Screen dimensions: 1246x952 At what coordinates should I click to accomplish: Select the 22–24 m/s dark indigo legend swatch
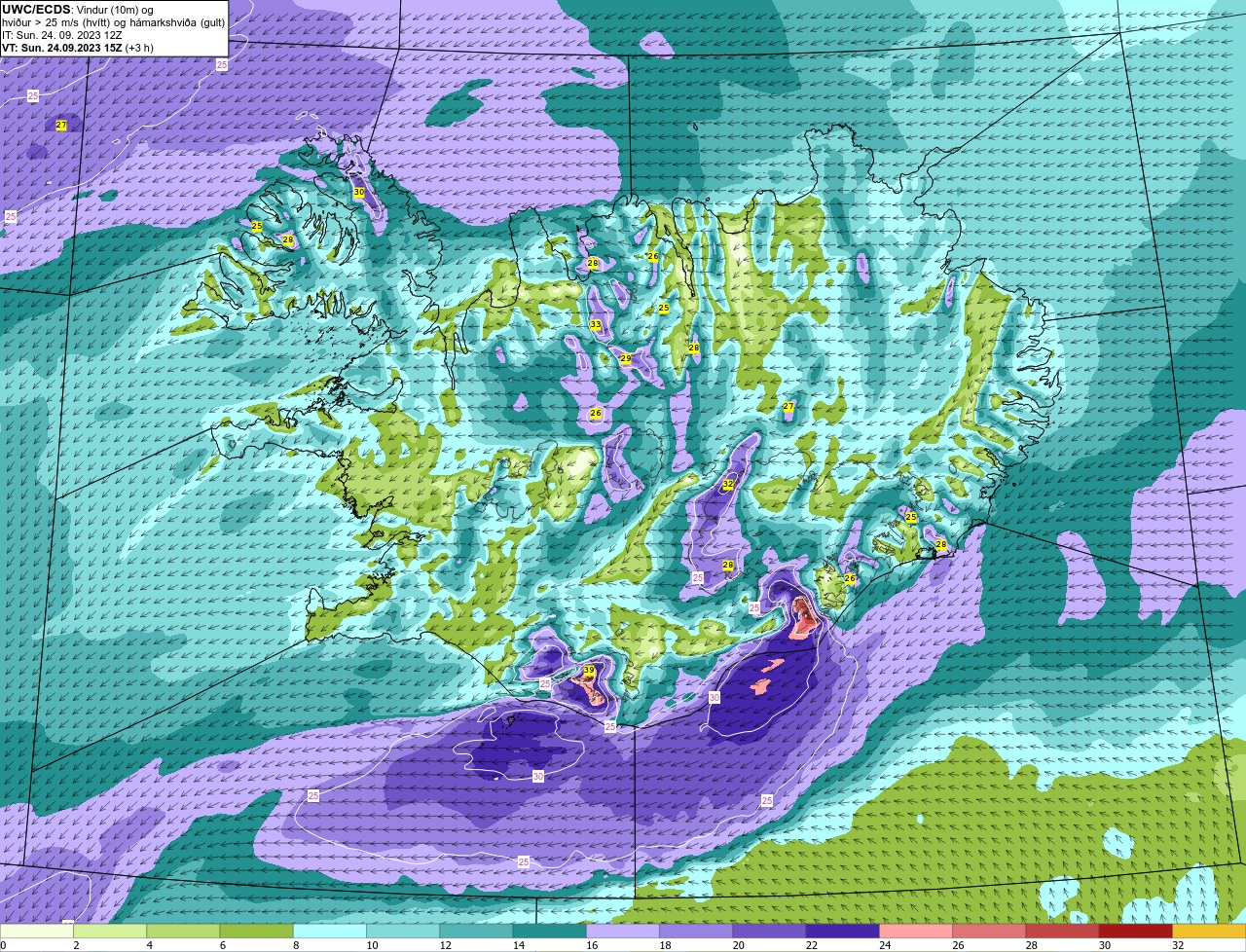843,931
